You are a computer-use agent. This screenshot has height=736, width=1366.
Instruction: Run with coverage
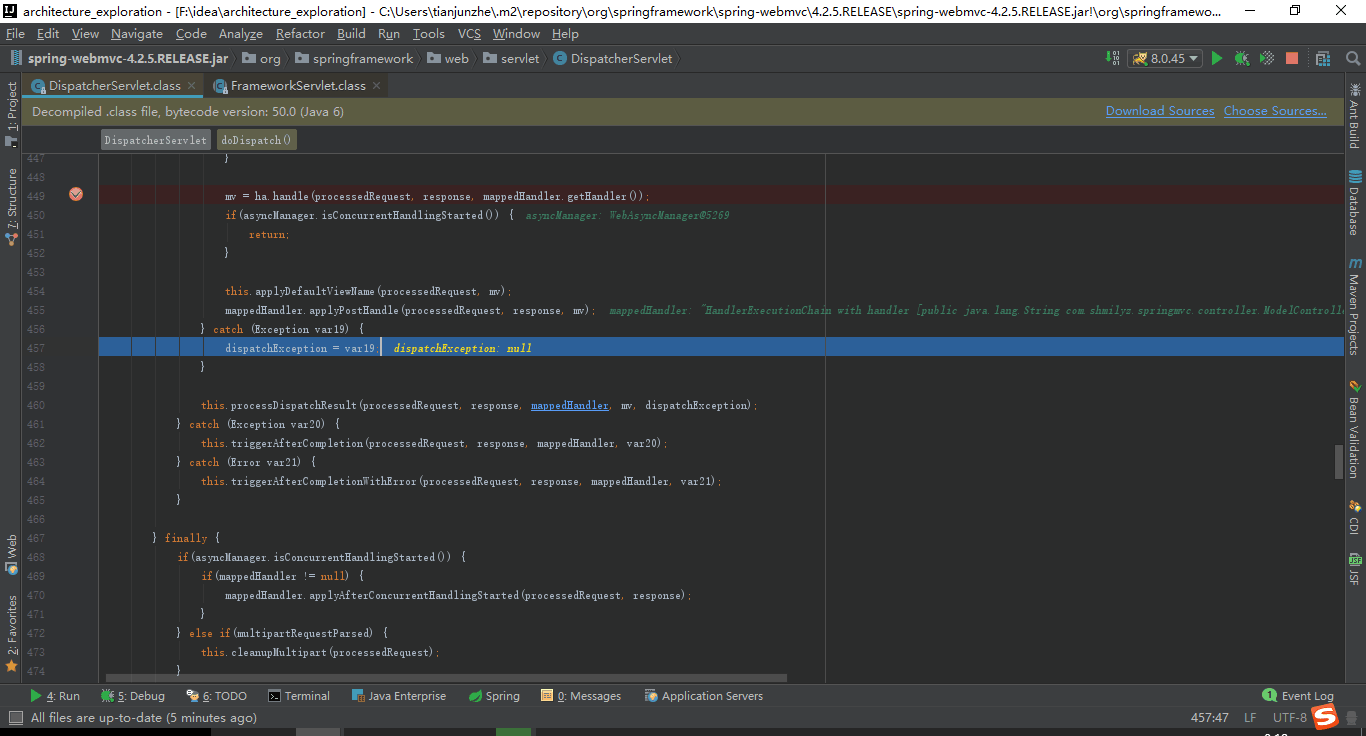point(1265,59)
